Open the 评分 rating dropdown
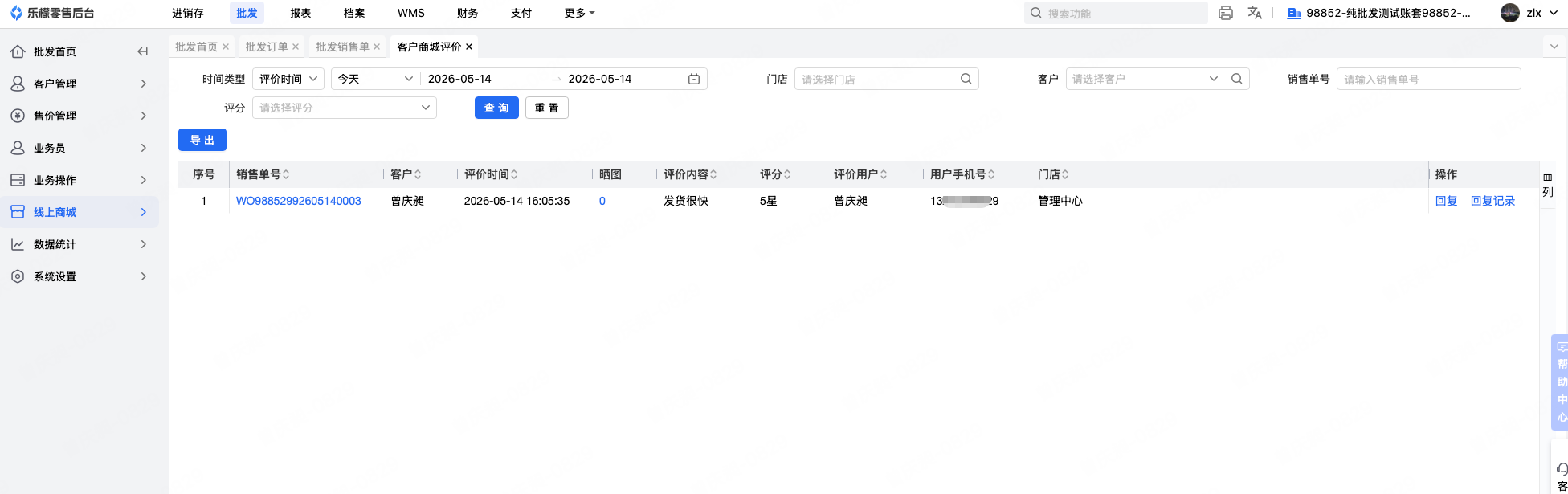 (345, 108)
